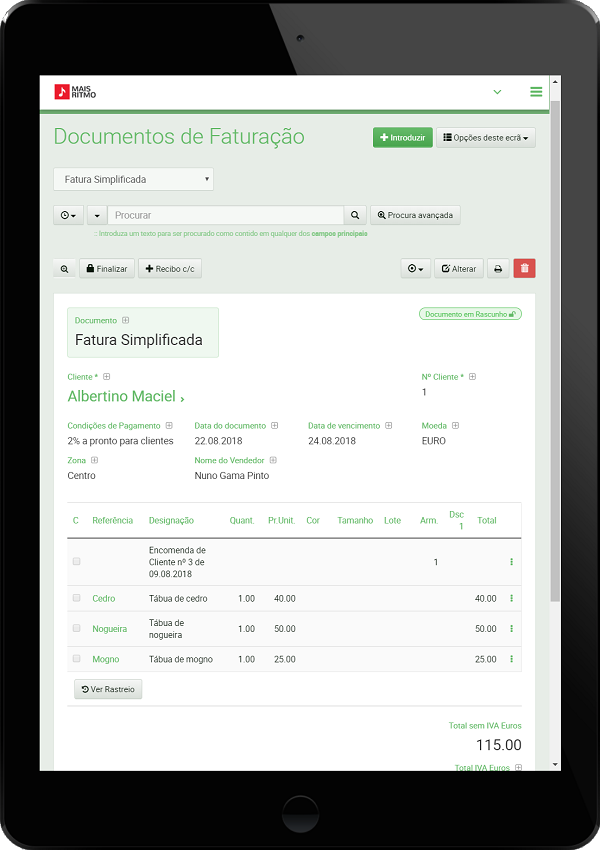600x850 pixels.
Task: Click the red trash delete icon
Action: [x=524, y=268]
